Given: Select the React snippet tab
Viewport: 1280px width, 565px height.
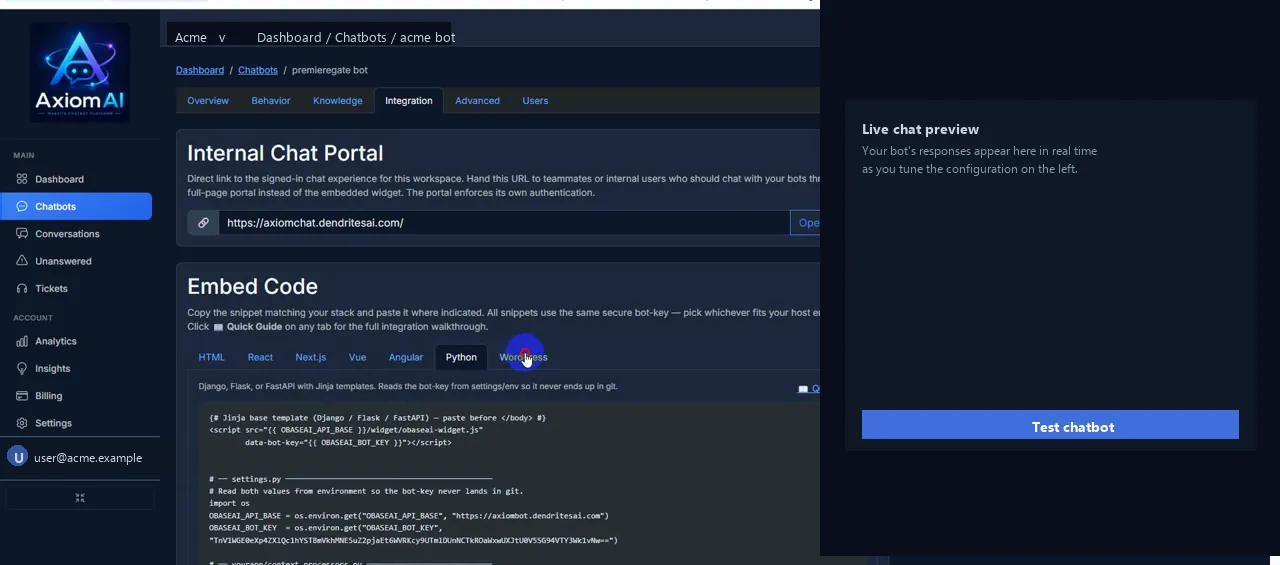Looking at the screenshot, I should 260,357.
